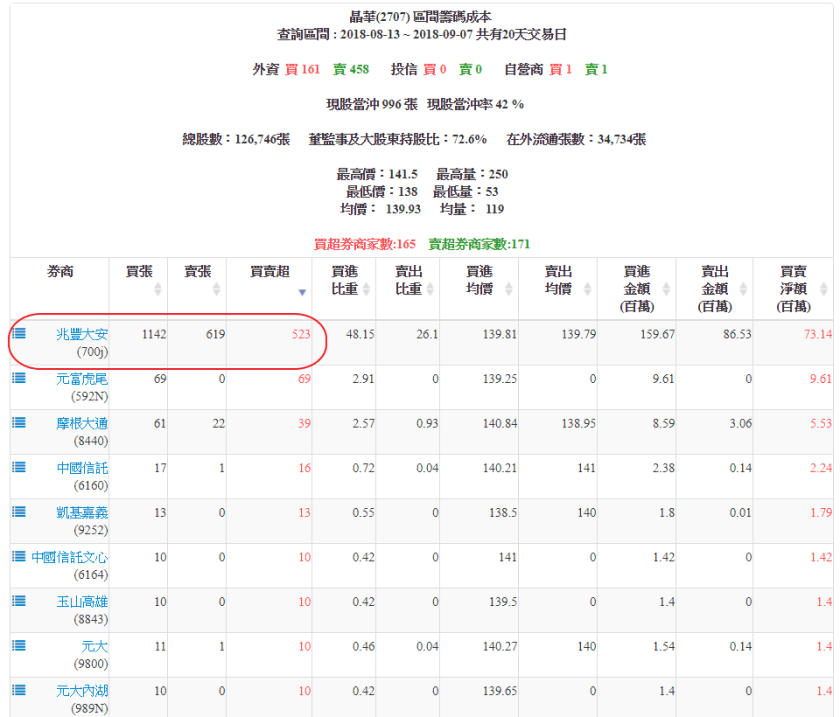The image size is (840, 717).
Task: Click list icon beside 中國信託文心 row
Action: 19,556
